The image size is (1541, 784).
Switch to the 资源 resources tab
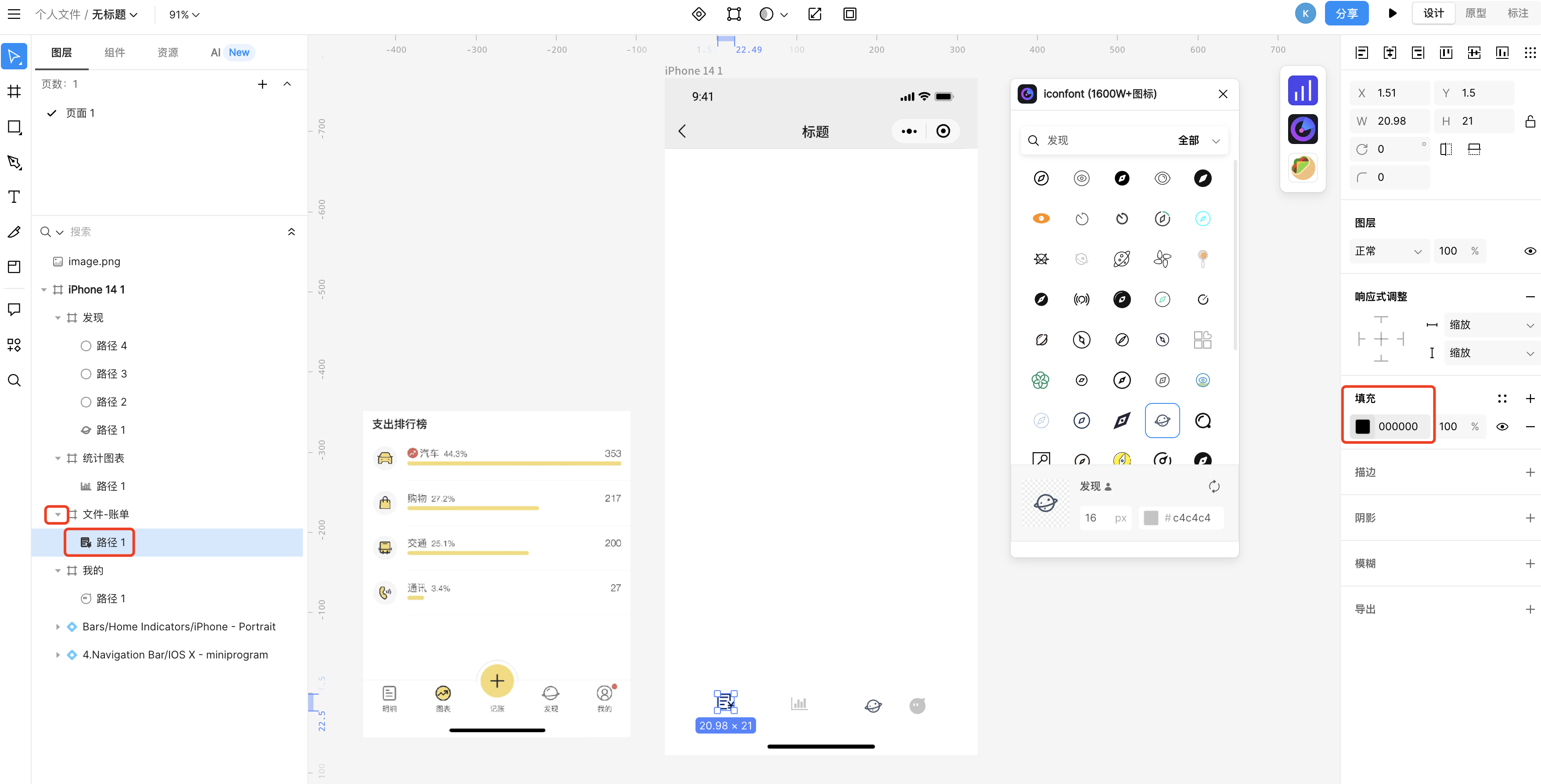coord(168,53)
